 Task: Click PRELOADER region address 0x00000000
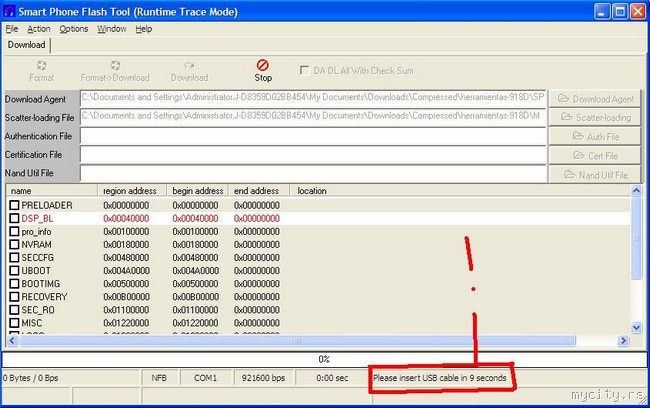126,205
